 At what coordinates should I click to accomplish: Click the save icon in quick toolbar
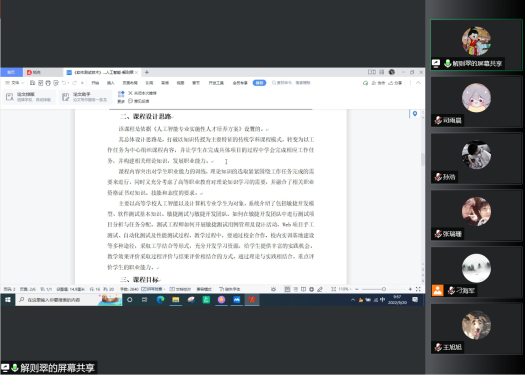32,83
